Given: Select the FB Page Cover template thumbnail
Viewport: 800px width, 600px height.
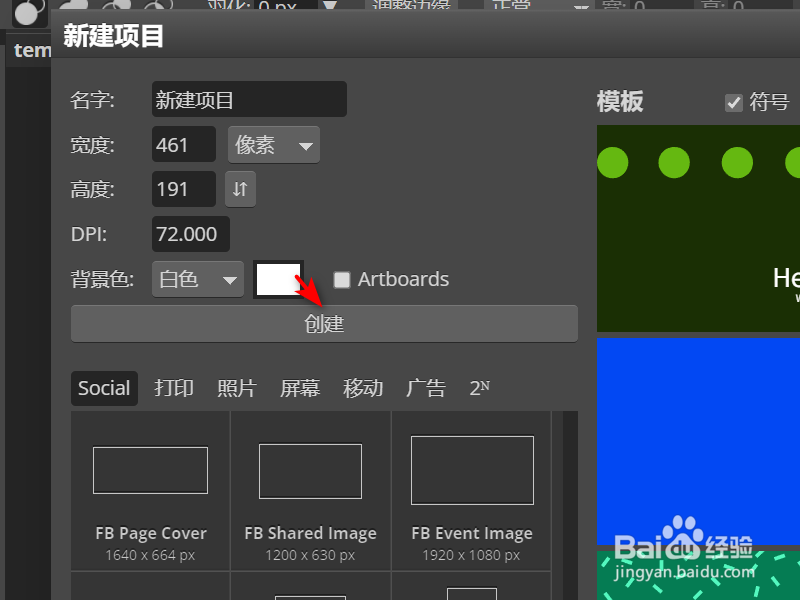Looking at the screenshot, I should 150,470.
